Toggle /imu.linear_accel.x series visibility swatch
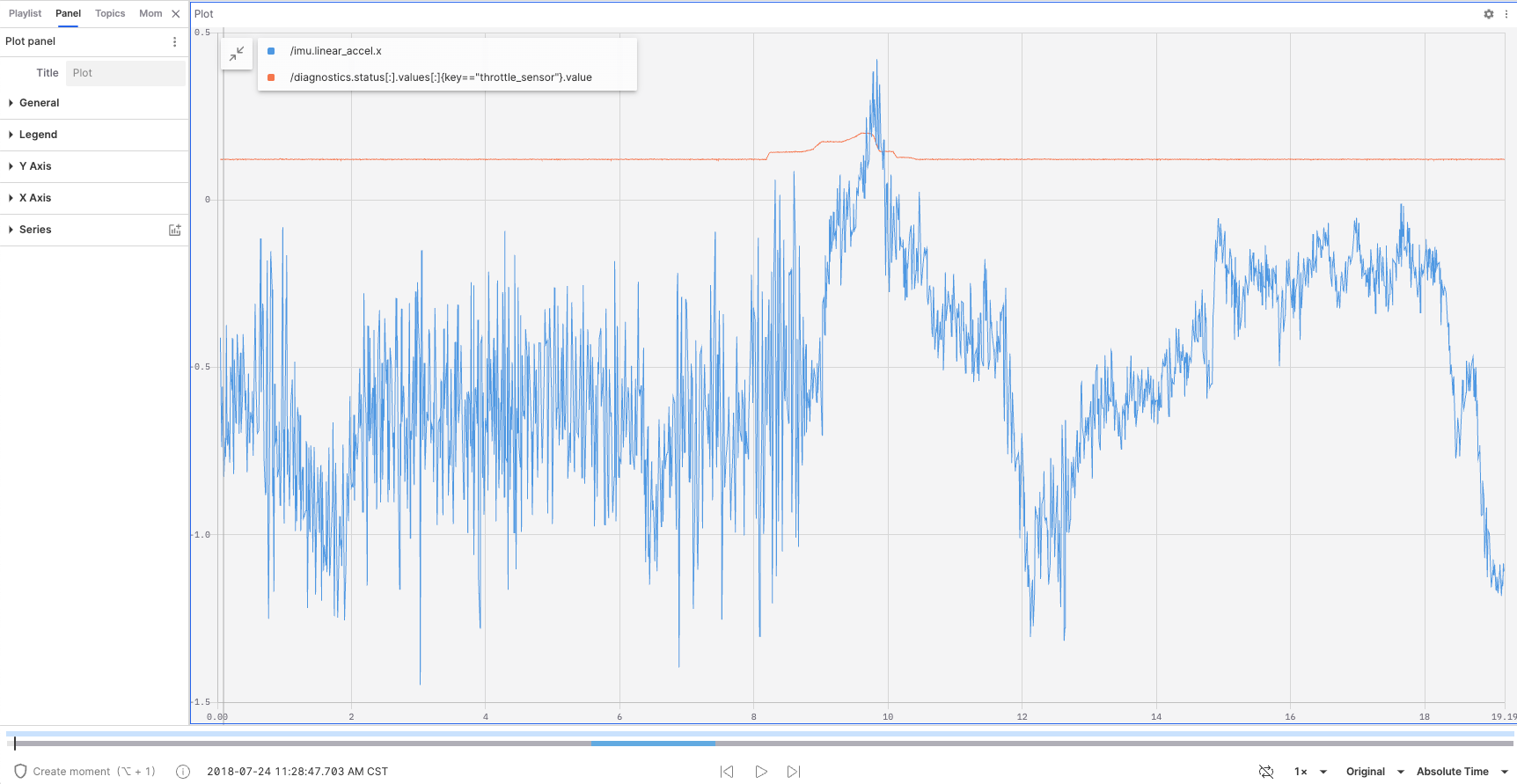 point(271,51)
